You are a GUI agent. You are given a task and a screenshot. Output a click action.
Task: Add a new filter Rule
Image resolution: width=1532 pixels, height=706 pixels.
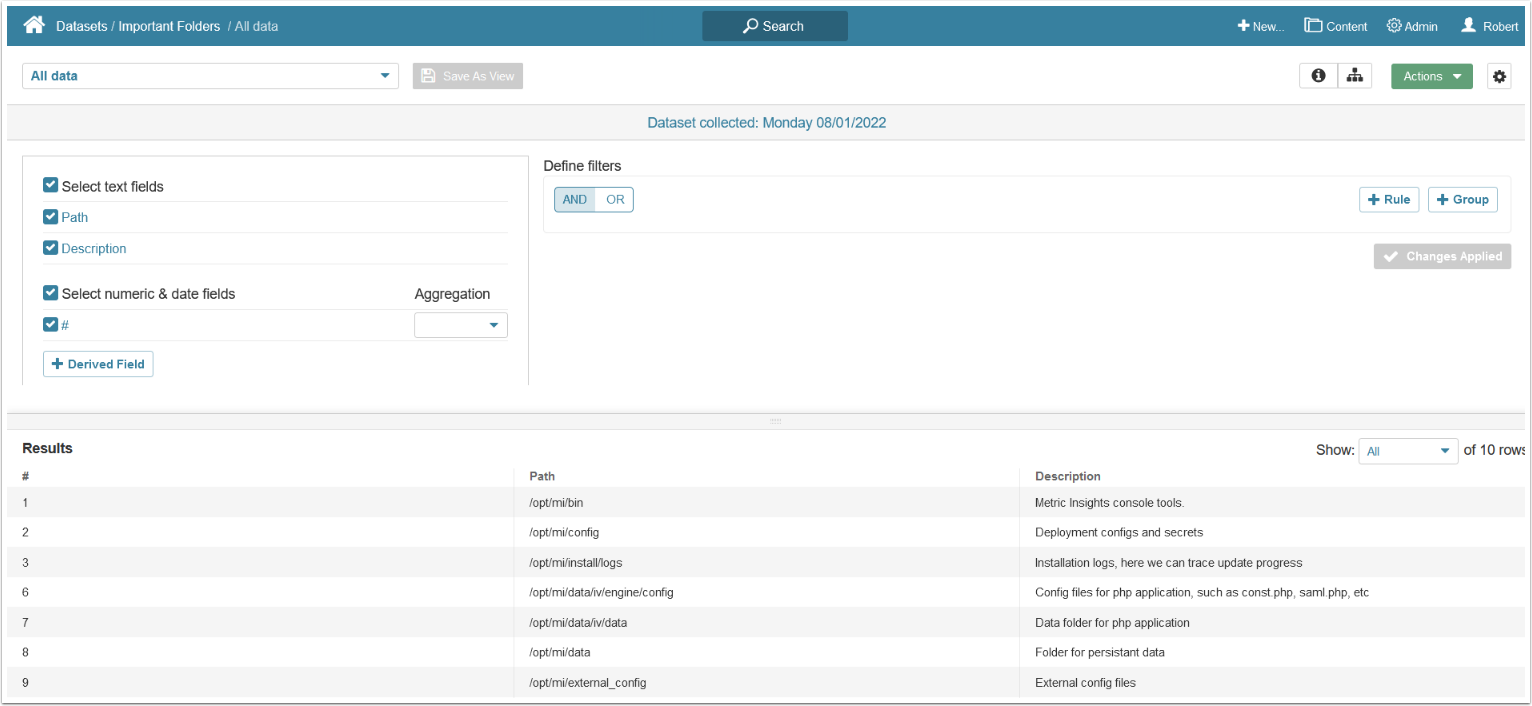pos(1388,200)
